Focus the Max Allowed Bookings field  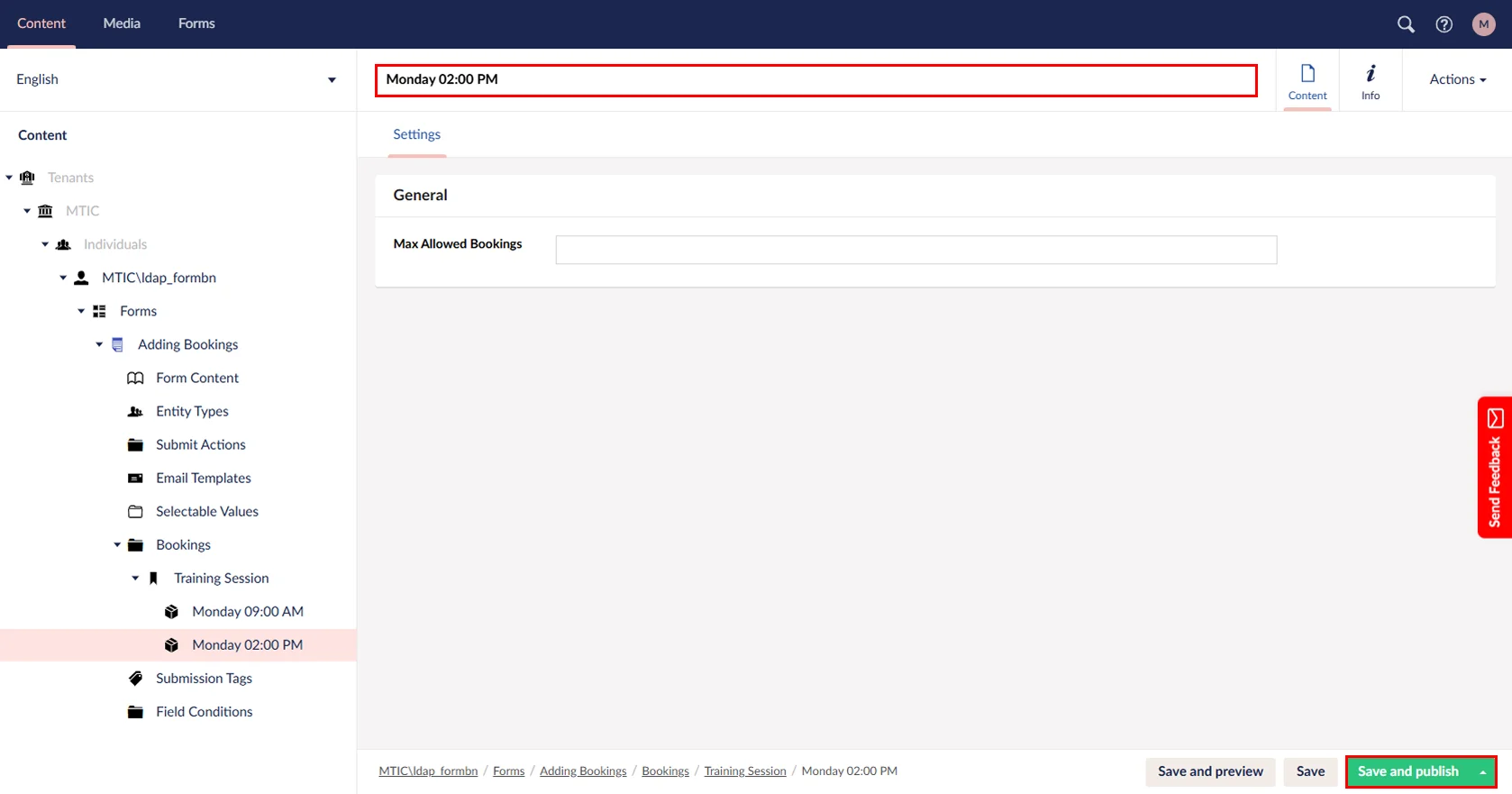(x=915, y=250)
